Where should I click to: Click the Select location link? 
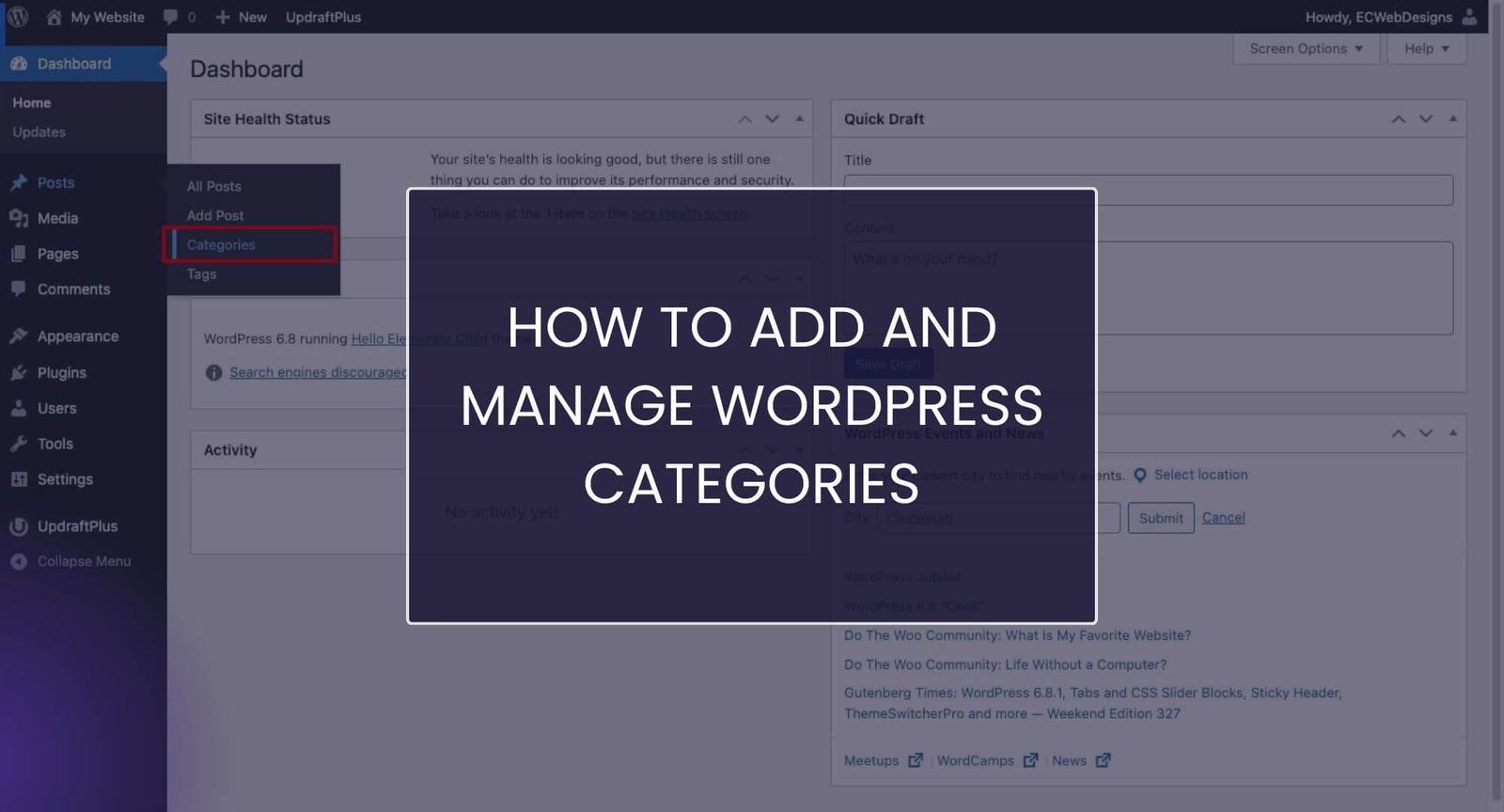[x=1200, y=475]
